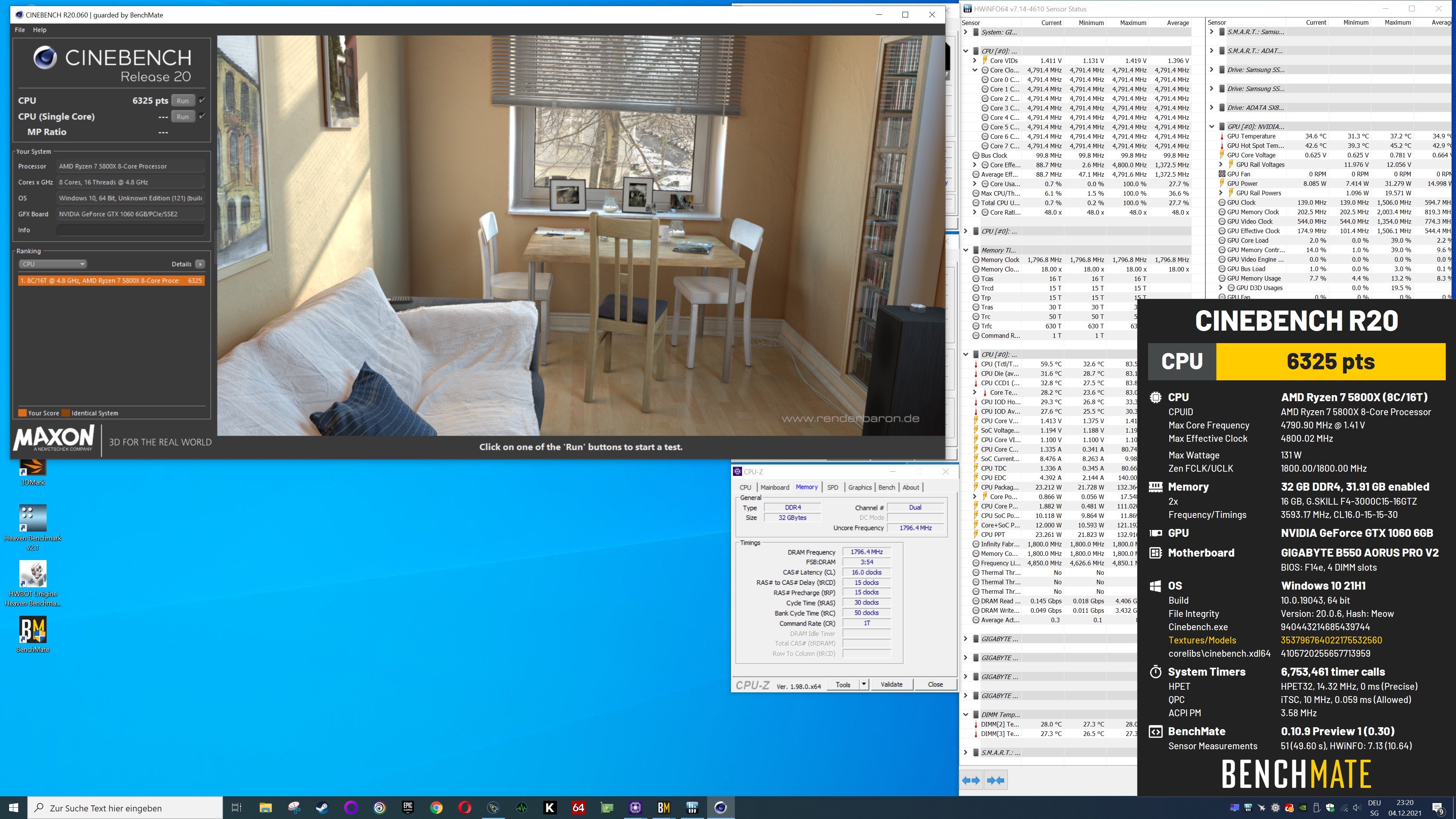Switch to the About tab in CPU-Z
1456x819 pixels.
[910, 487]
